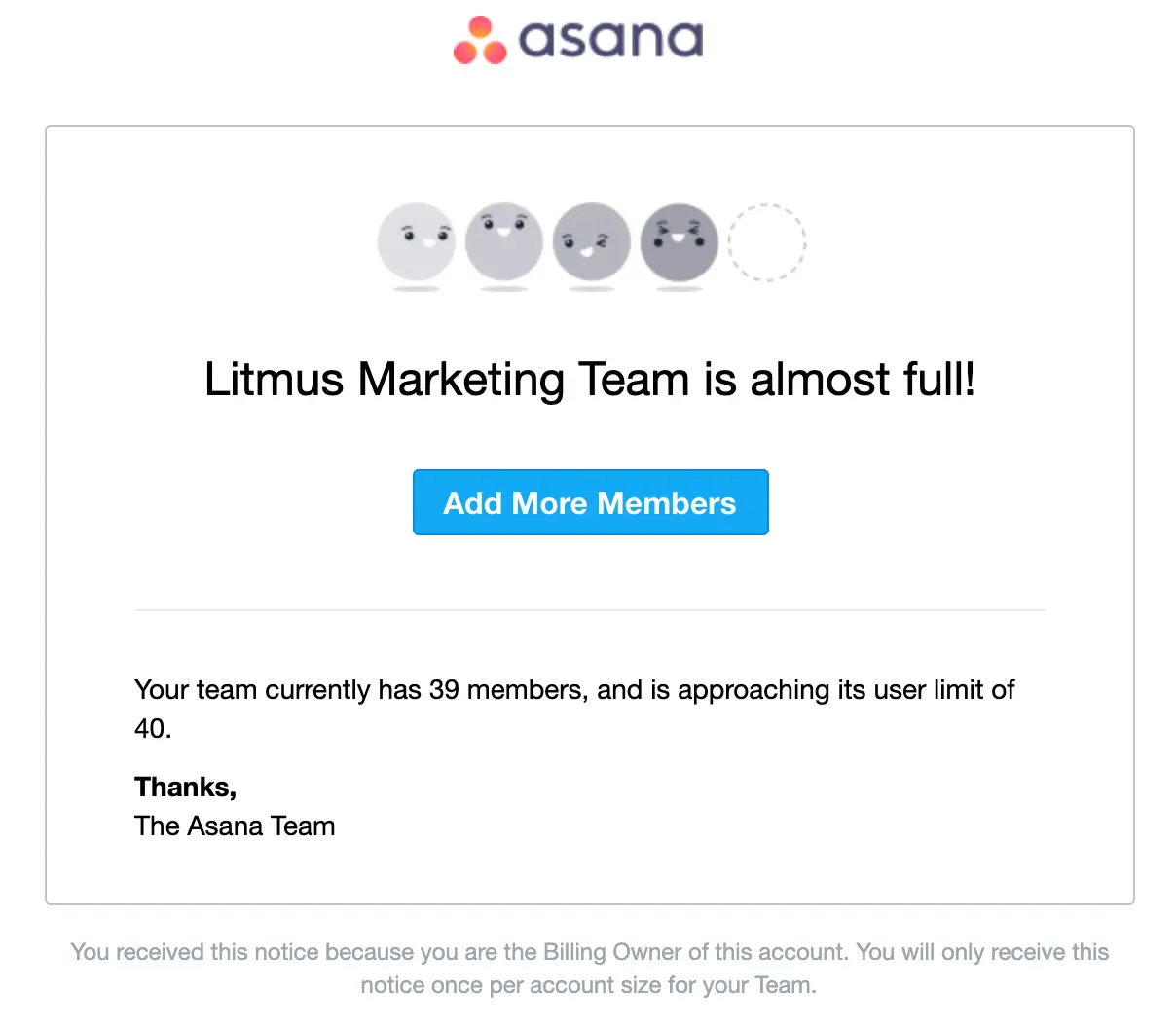Click the Add More Members button
The height and width of the screenshot is (1028, 1176).
click(x=590, y=502)
